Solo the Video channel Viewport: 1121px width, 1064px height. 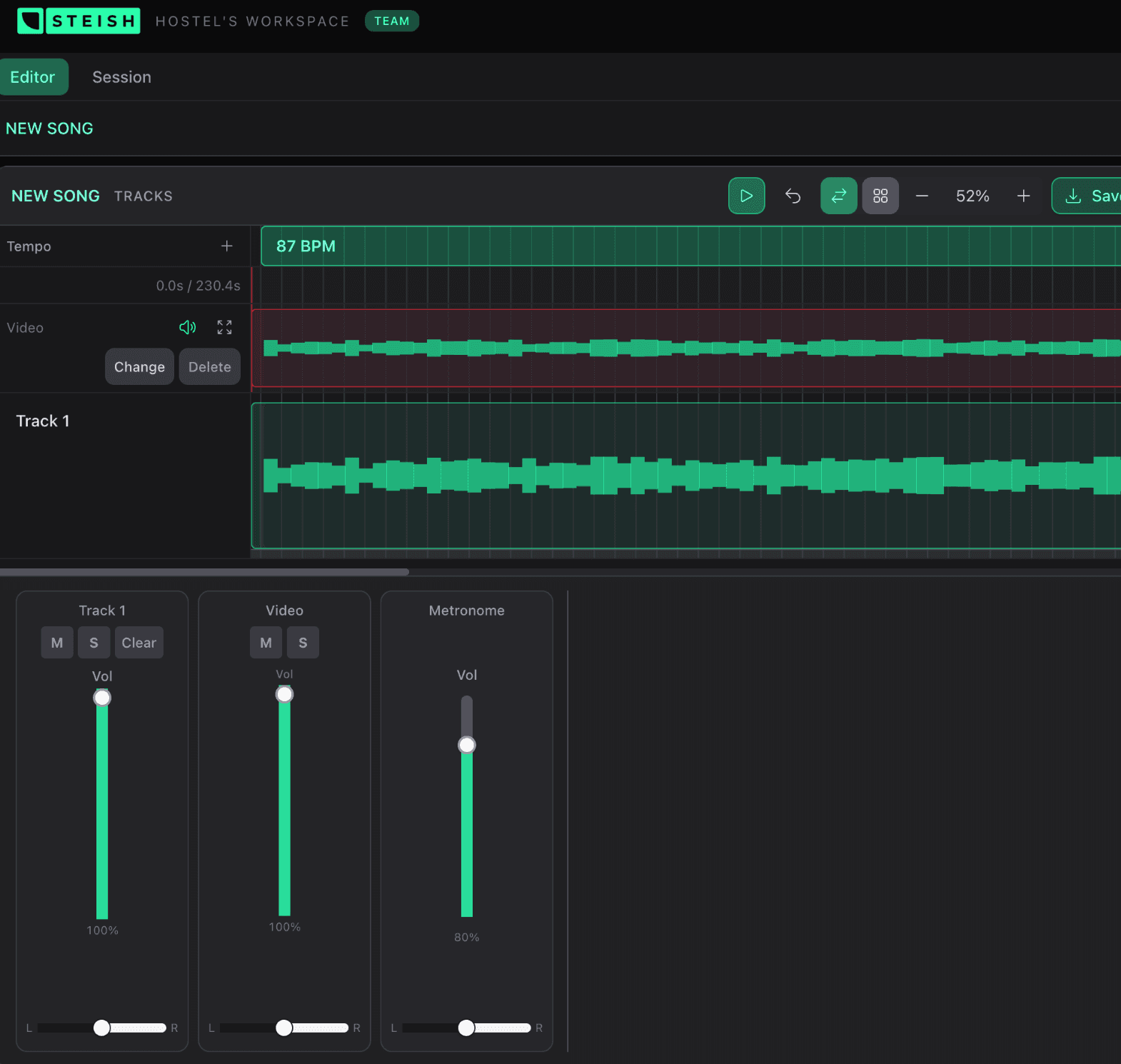[303, 643]
